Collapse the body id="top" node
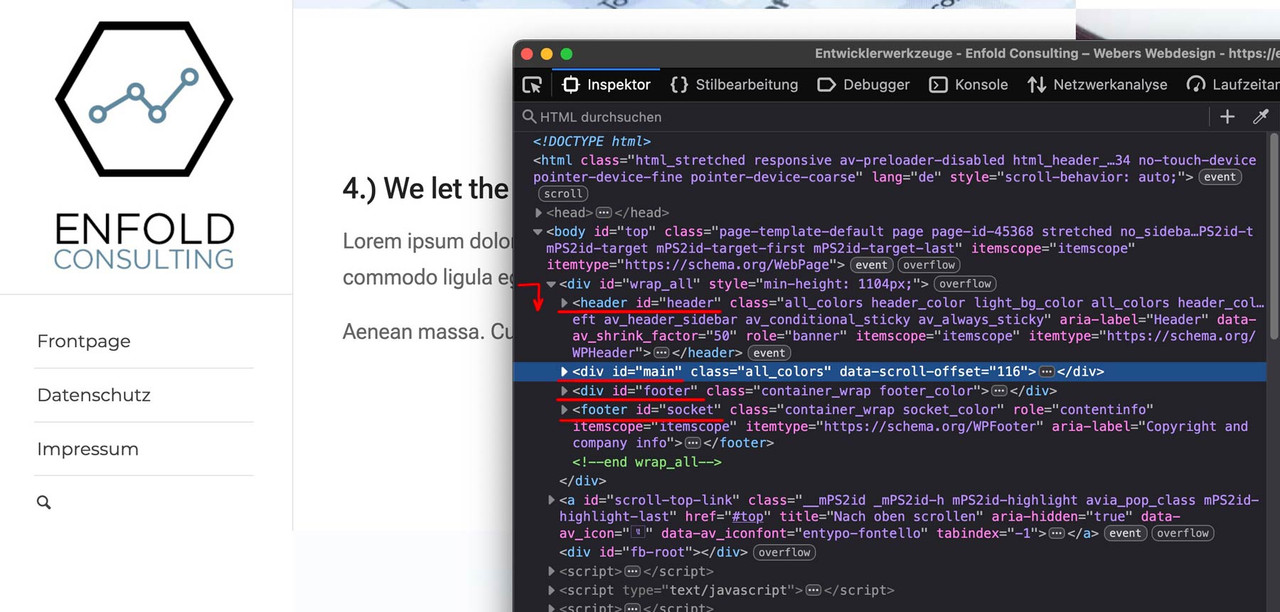The image size is (1280, 612). click(x=539, y=232)
